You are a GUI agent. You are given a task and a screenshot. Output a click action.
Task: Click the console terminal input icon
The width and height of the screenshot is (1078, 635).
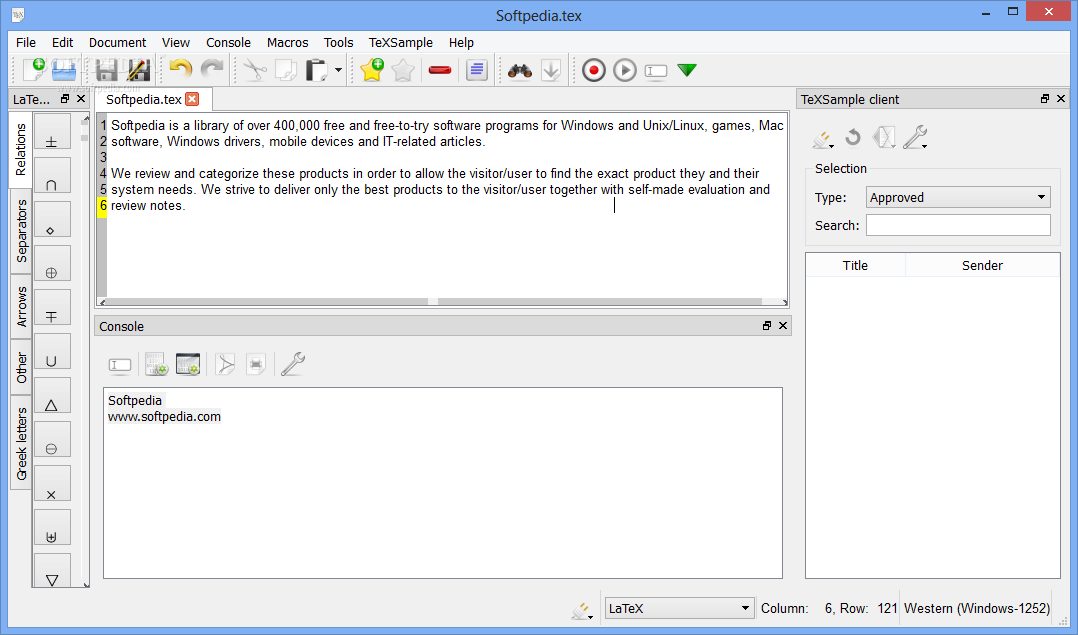[120, 365]
